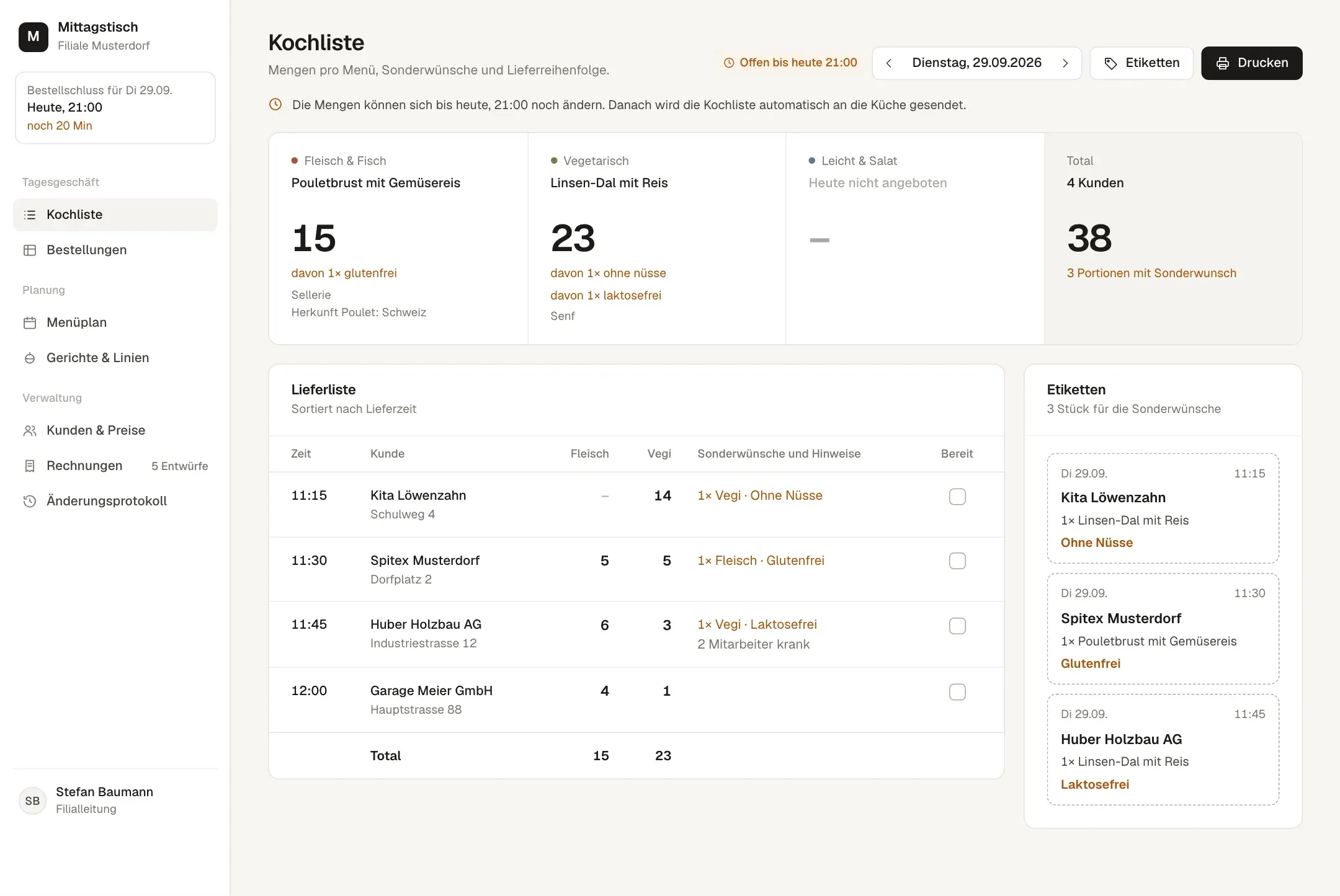The image size is (1340, 896).
Task: Tick the Bereit box for Huber Holzbau AG
Action: 957,626
